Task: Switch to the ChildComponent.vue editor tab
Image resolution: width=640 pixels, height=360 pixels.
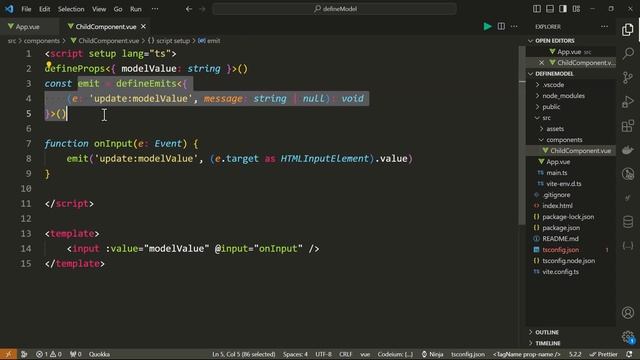Action: pos(106,27)
